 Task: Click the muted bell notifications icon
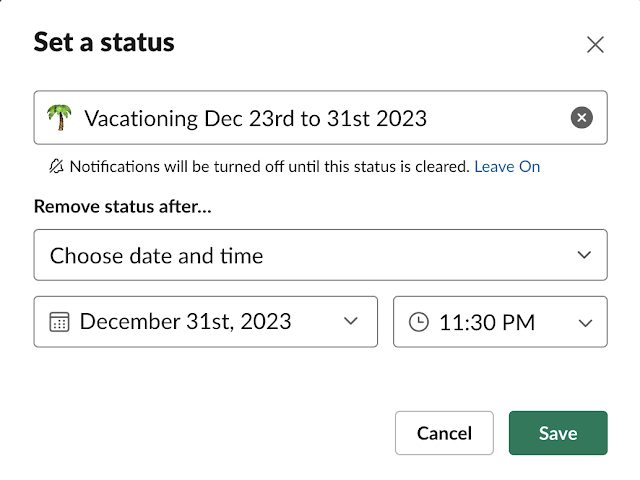coord(55,167)
